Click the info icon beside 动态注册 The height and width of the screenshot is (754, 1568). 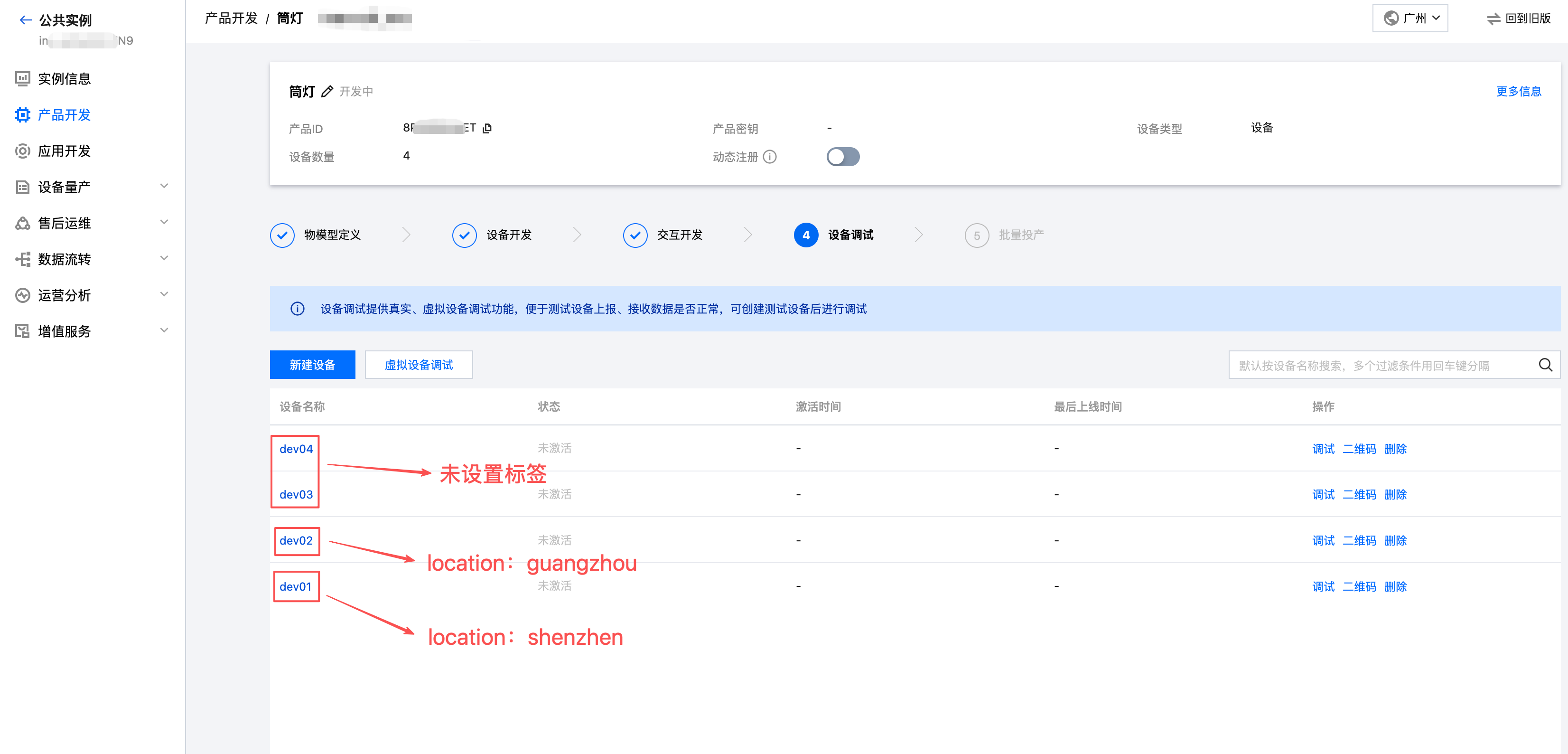pyautogui.click(x=770, y=157)
